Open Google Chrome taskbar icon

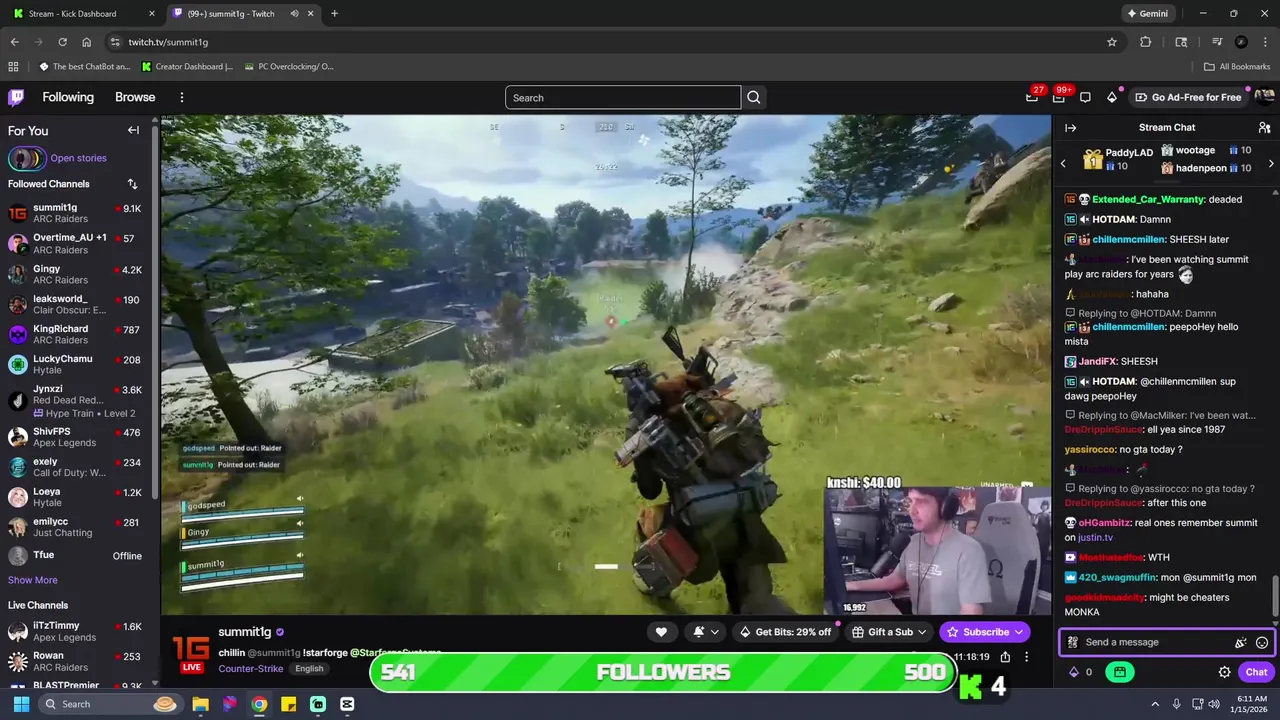(x=259, y=704)
